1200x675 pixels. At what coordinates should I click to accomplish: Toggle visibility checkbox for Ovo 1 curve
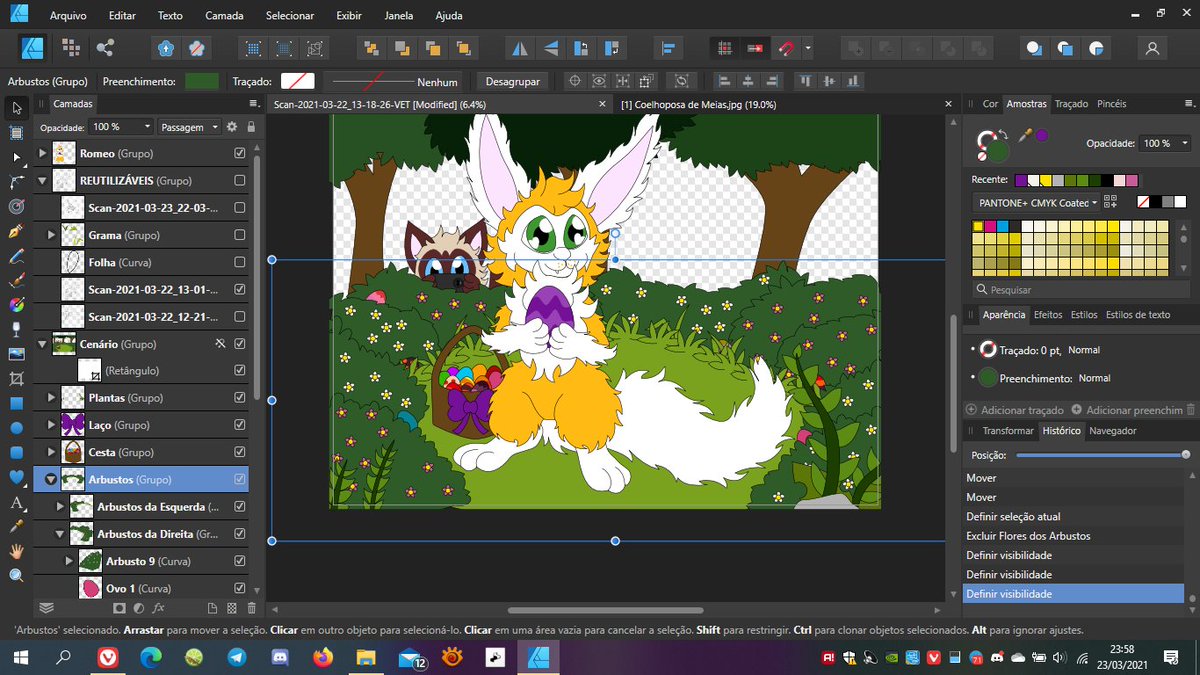pos(239,588)
